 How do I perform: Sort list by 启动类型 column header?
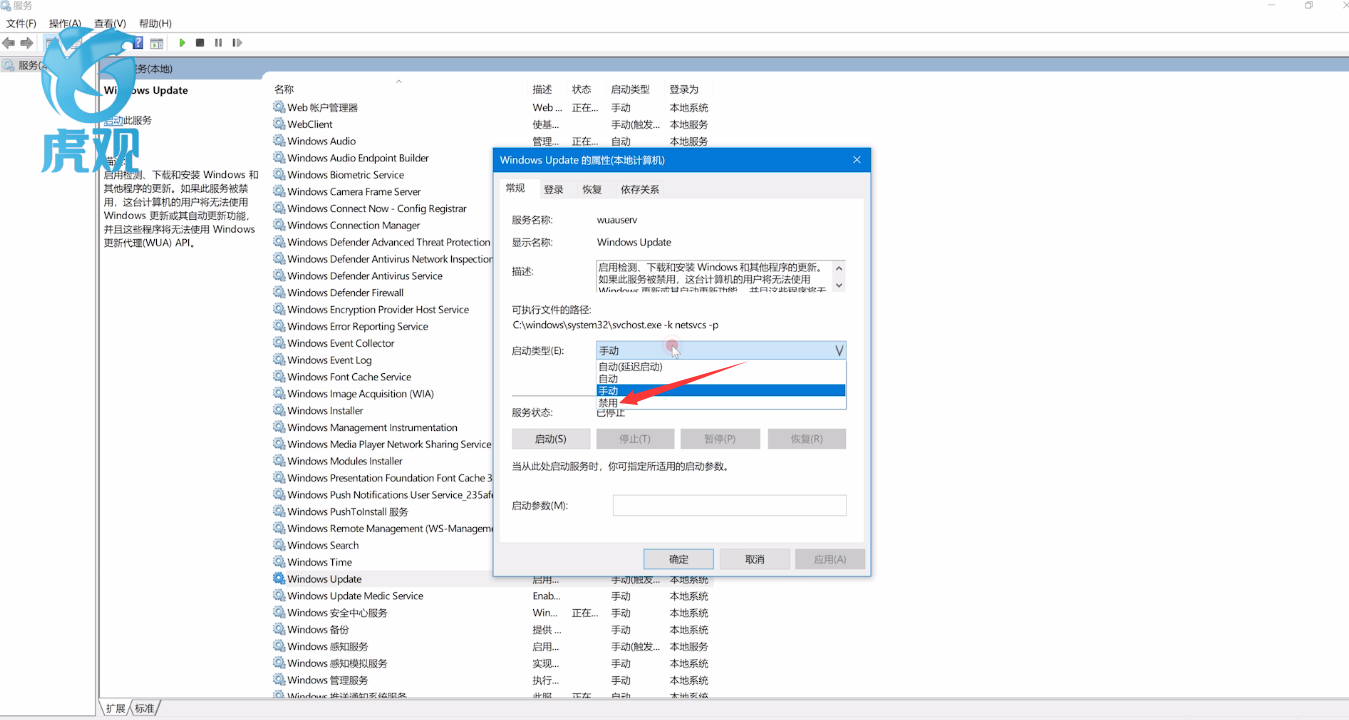630,89
